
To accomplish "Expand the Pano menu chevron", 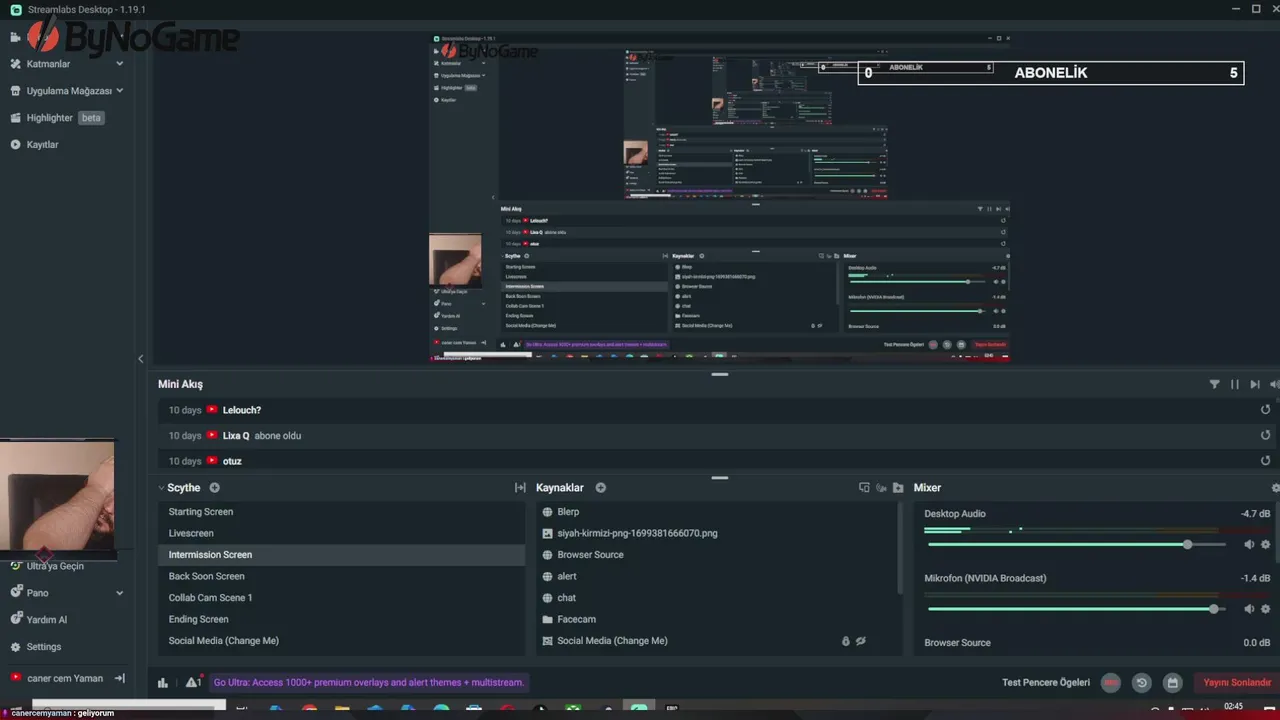I will (x=120, y=593).
